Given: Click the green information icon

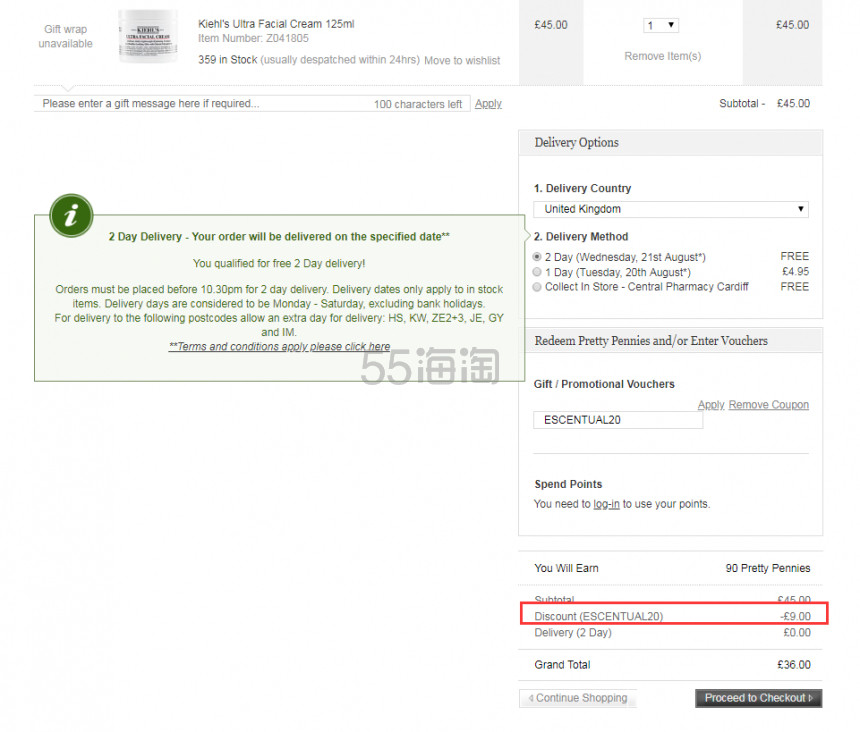Looking at the screenshot, I should 71,215.
